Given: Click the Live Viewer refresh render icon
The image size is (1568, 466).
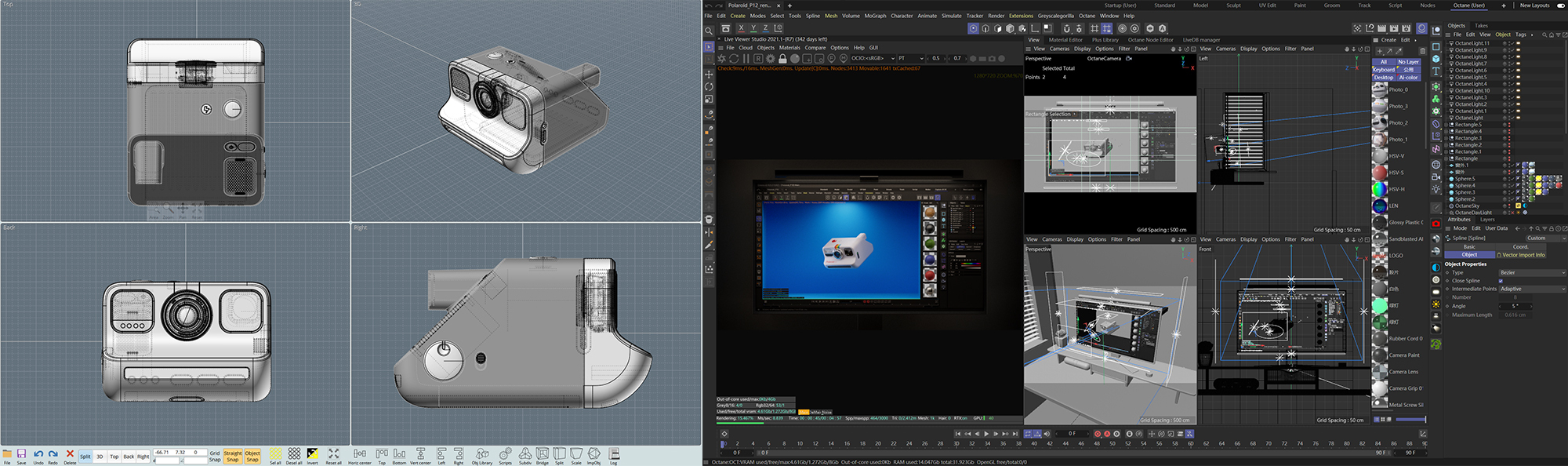Looking at the screenshot, I should tap(734, 58).
